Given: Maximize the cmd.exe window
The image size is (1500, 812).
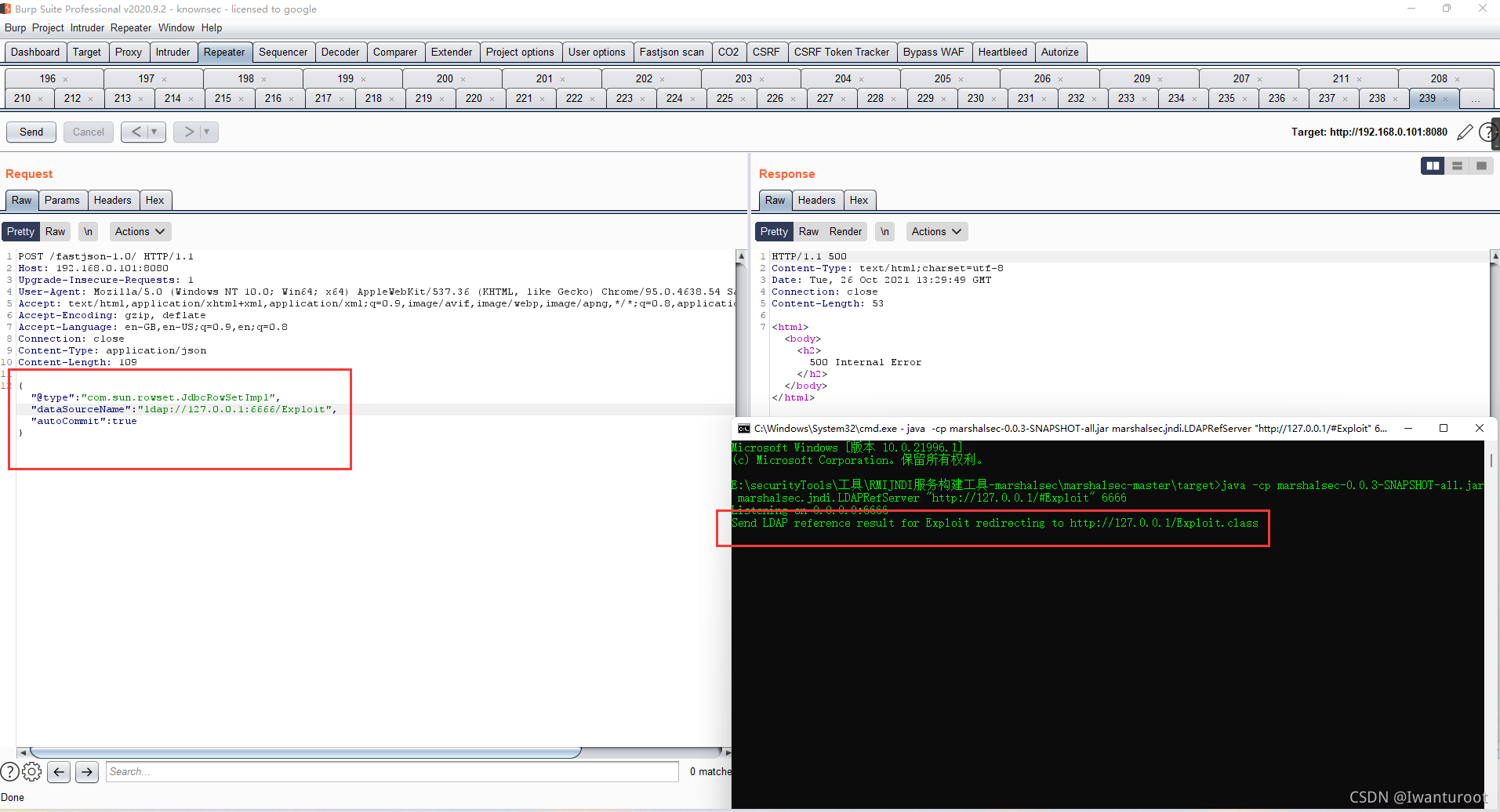Looking at the screenshot, I should (x=1444, y=429).
